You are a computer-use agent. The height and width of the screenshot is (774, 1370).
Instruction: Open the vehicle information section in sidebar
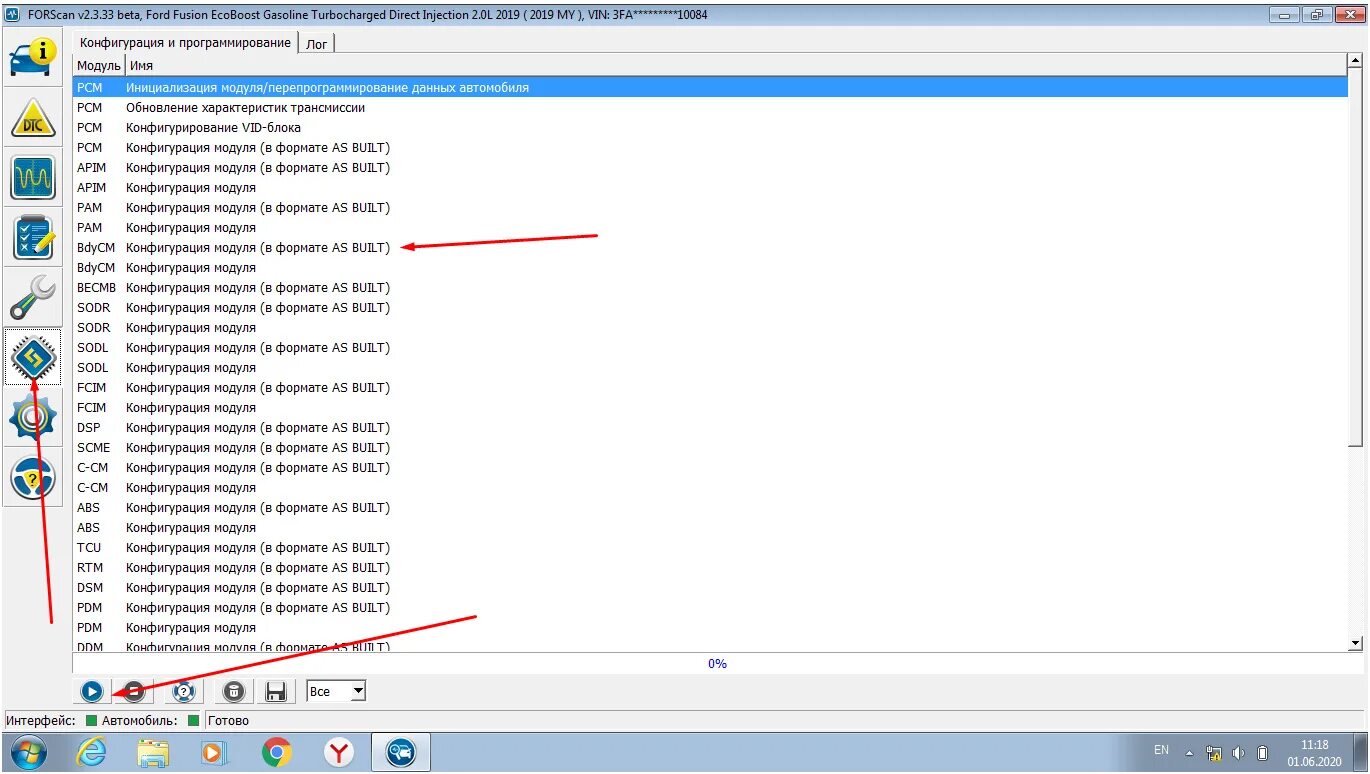coord(33,57)
